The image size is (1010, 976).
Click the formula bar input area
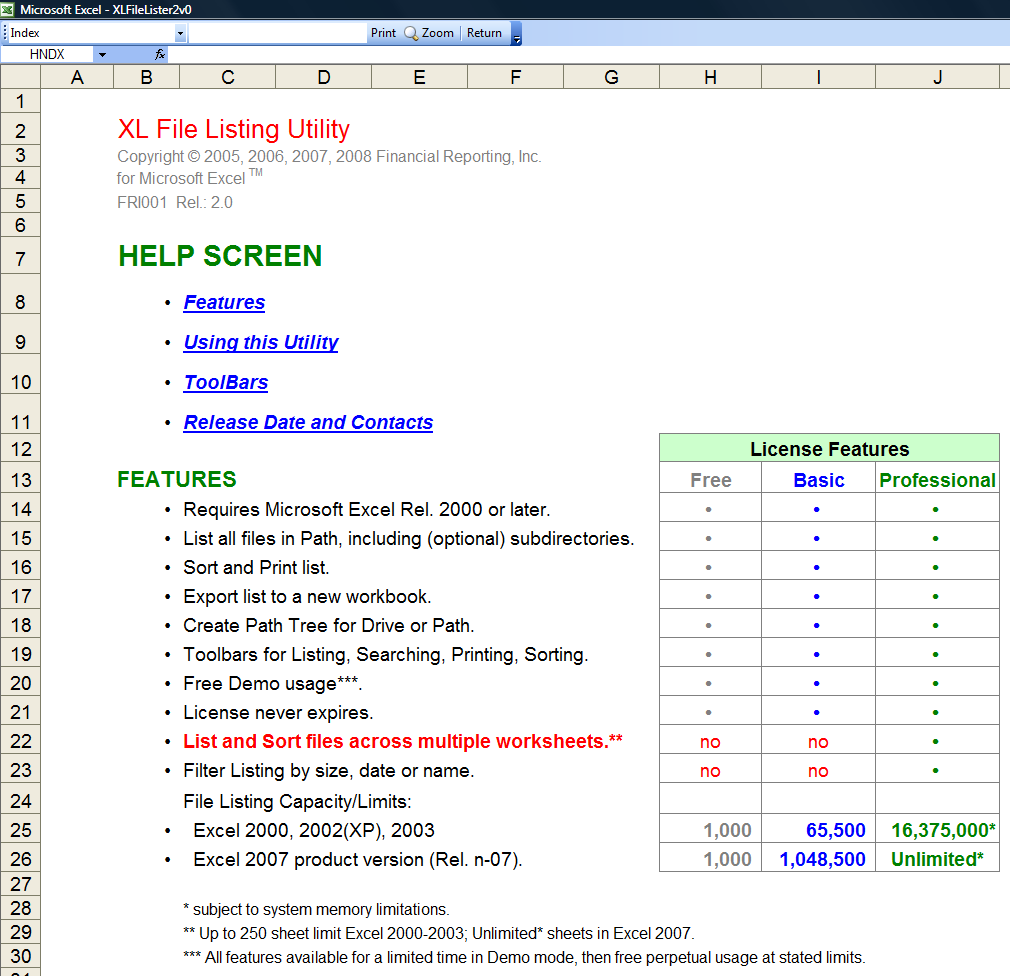click(x=587, y=55)
